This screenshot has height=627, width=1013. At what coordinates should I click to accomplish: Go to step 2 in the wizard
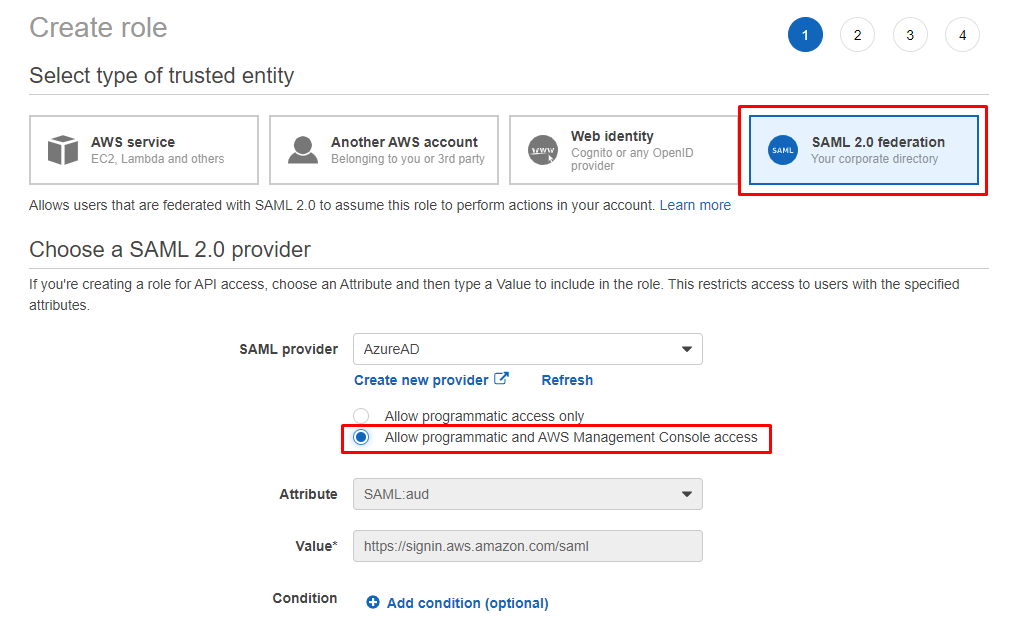[857, 35]
